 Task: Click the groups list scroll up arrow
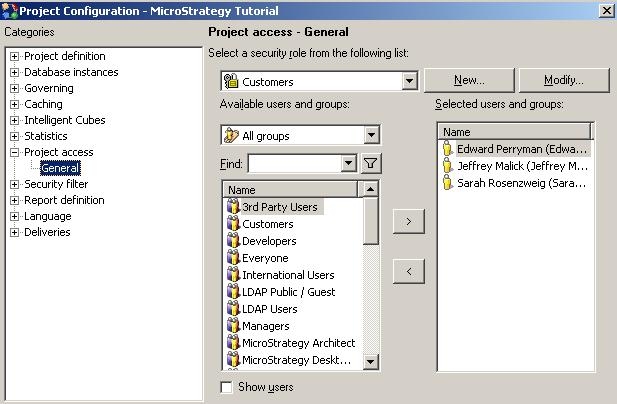(370, 189)
